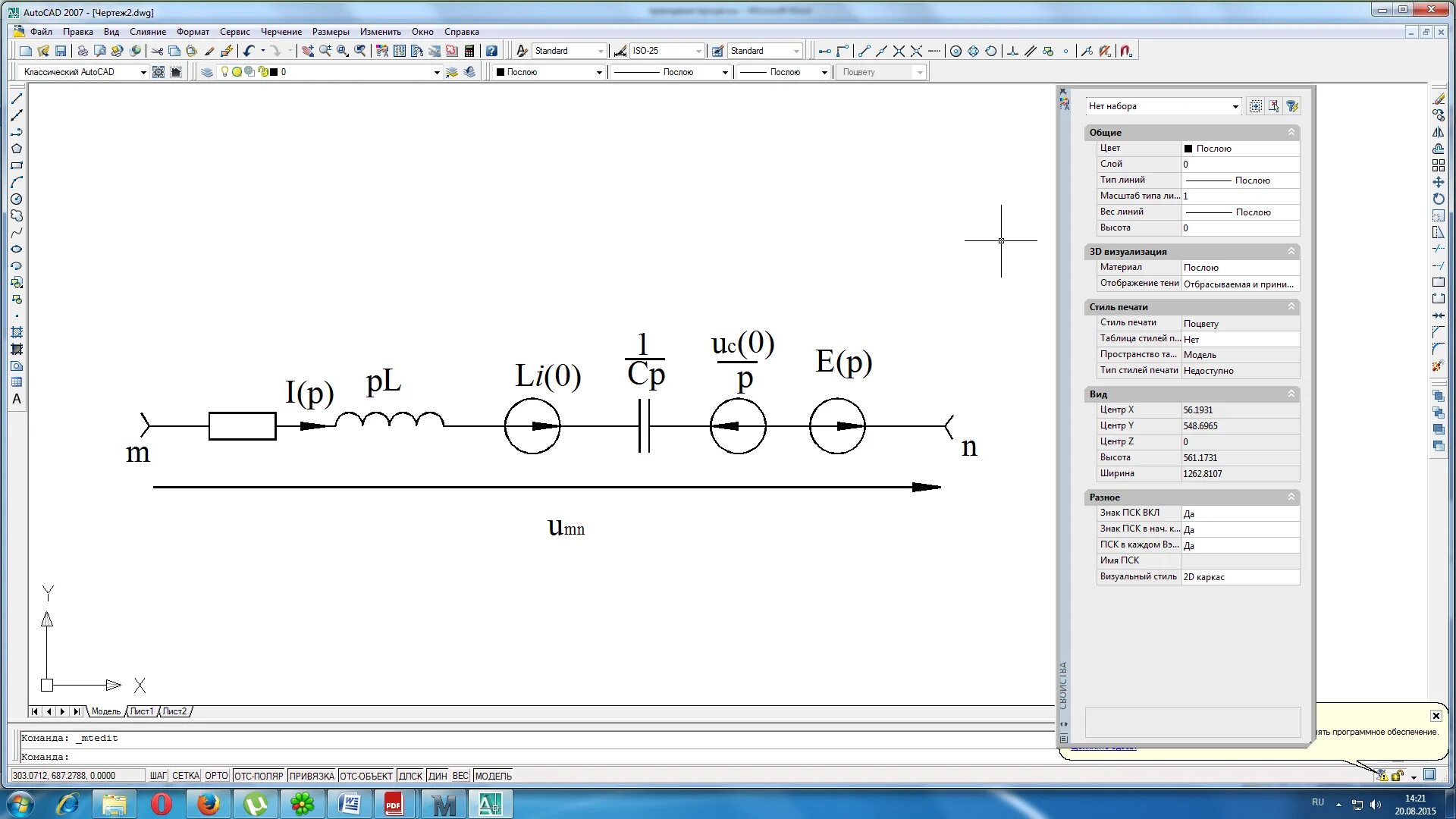The width and height of the screenshot is (1456, 819).
Task: Switch to the Лист1 layout tab
Action: click(142, 711)
